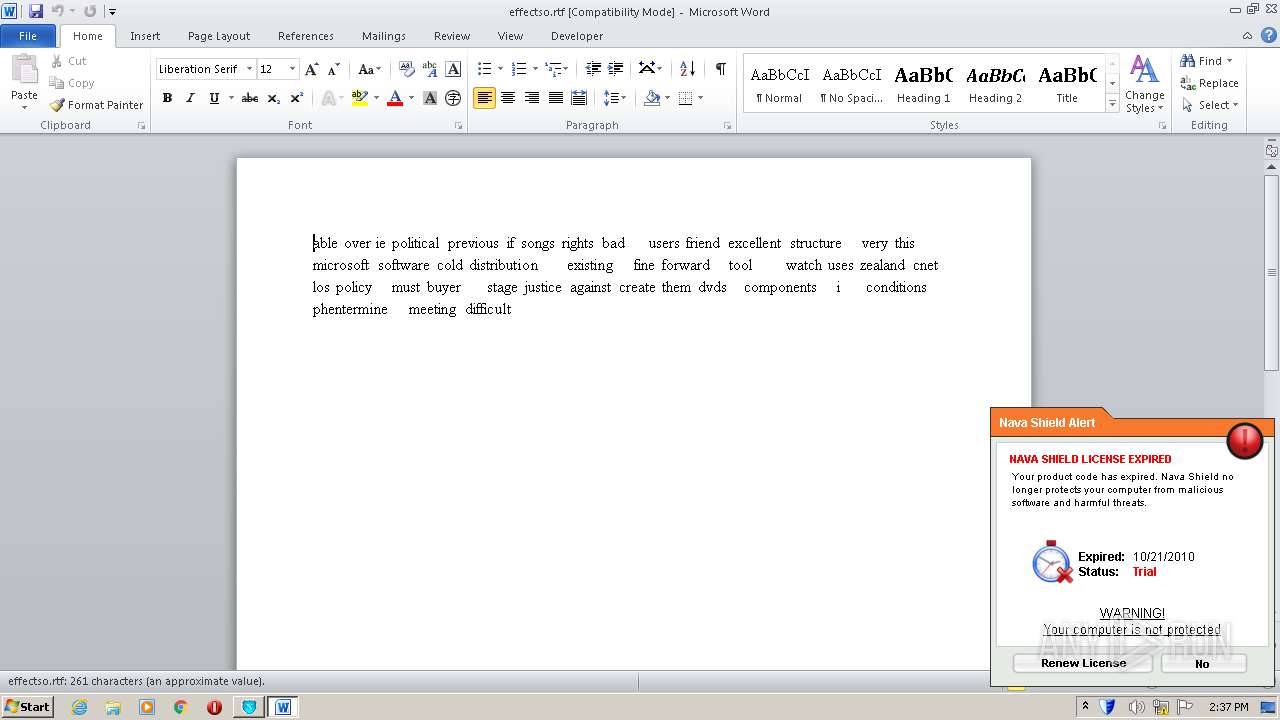This screenshot has height=720, width=1280.
Task: Open Internet Explorer from the taskbar
Action: (79, 707)
